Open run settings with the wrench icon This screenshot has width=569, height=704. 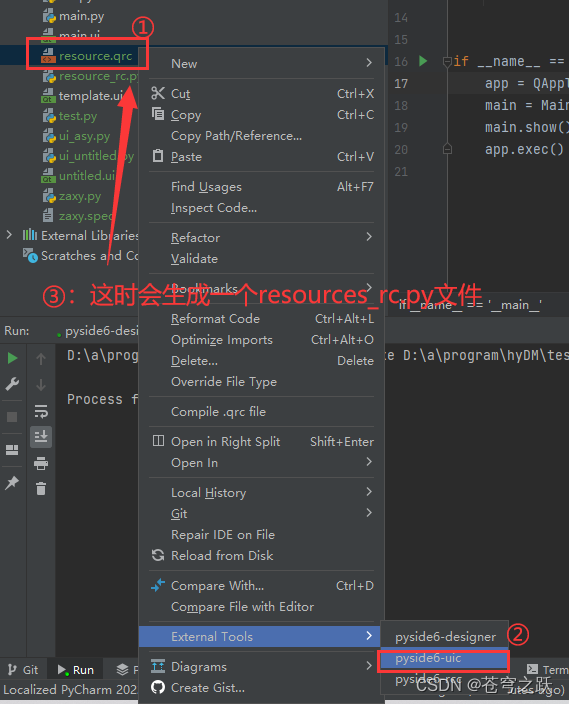click(x=13, y=384)
